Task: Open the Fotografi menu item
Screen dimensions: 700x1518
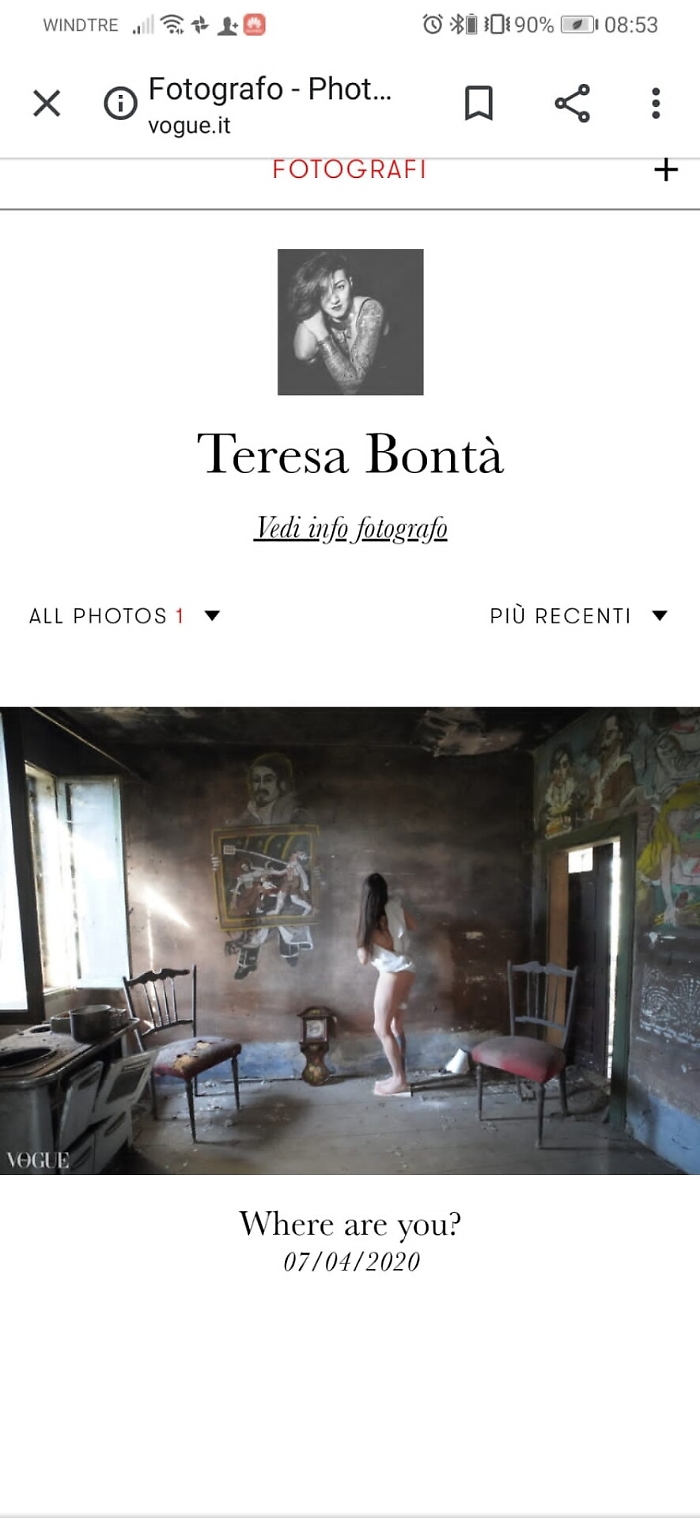Action: click(349, 170)
